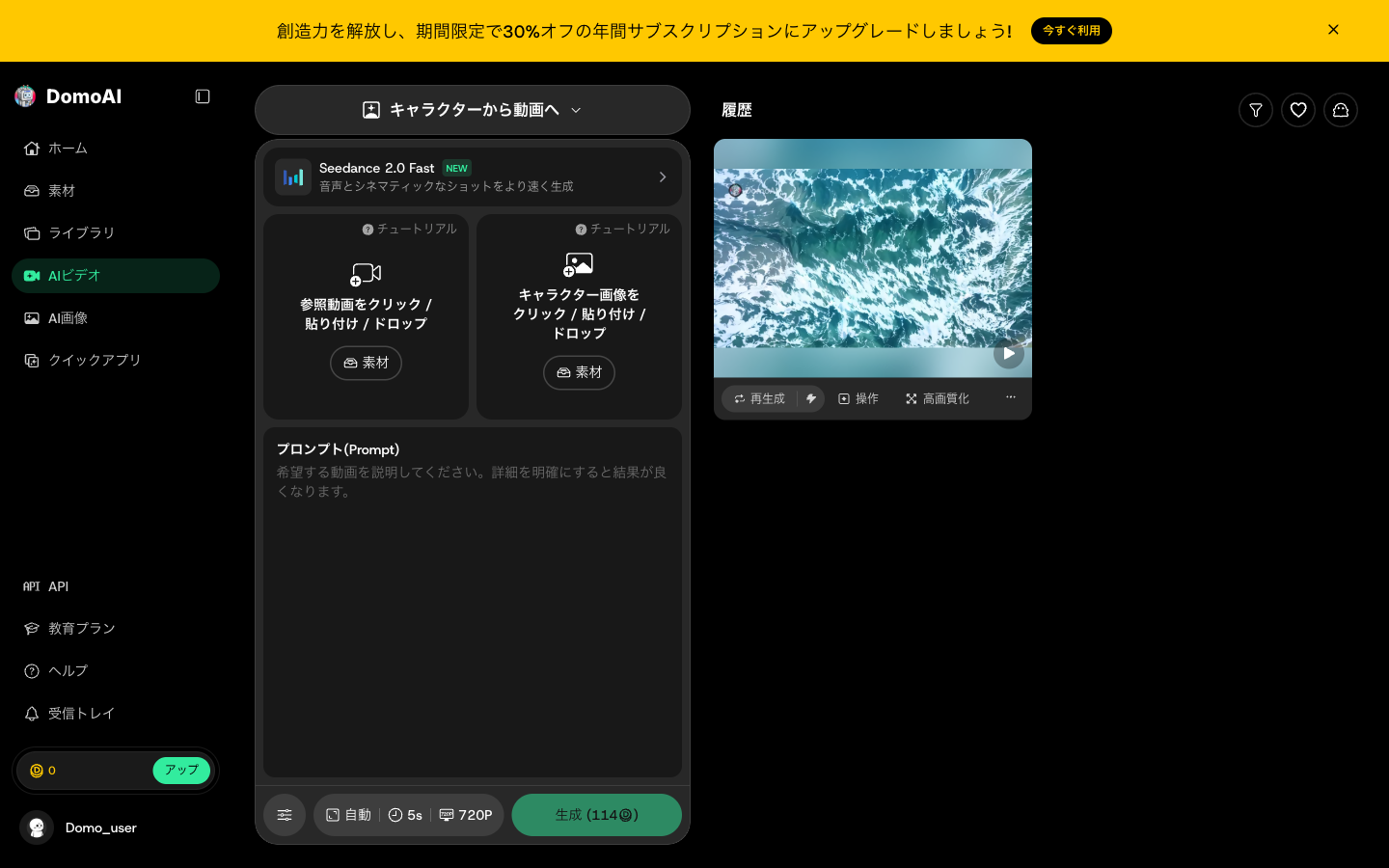Image resolution: width=1389 pixels, height=868 pixels.
Task: Open 素材 in the sidebar menu
Action: pos(116,191)
